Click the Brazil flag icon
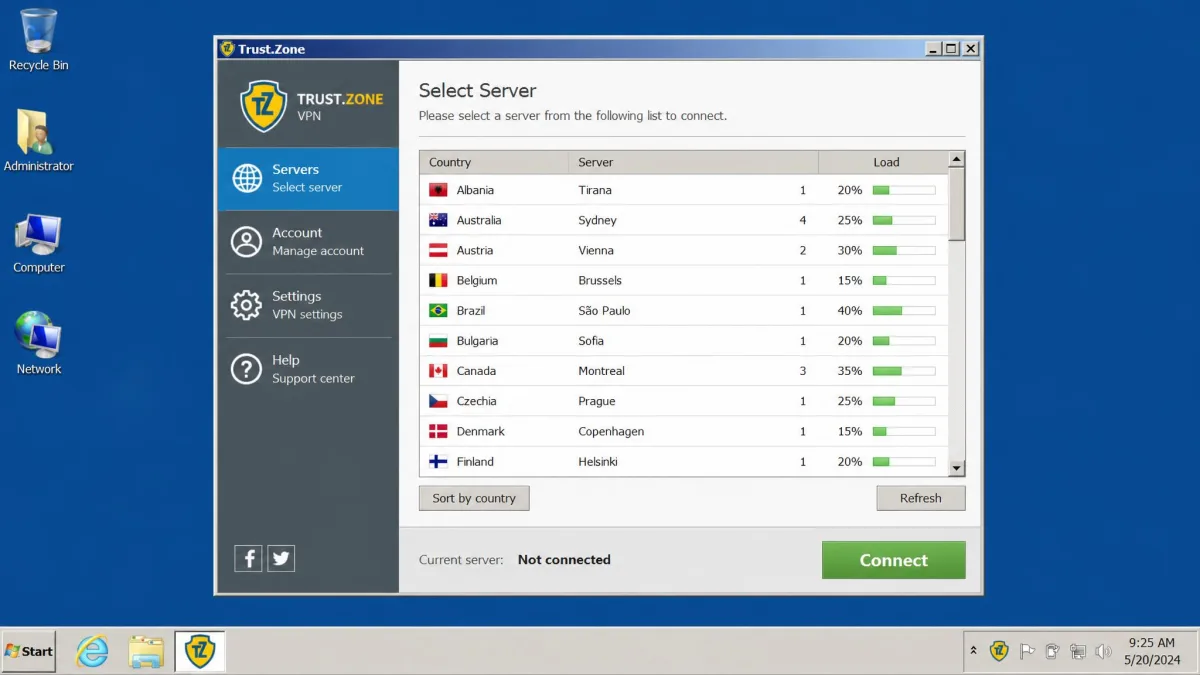The height and width of the screenshot is (675, 1200). pyautogui.click(x=438, y=310)
